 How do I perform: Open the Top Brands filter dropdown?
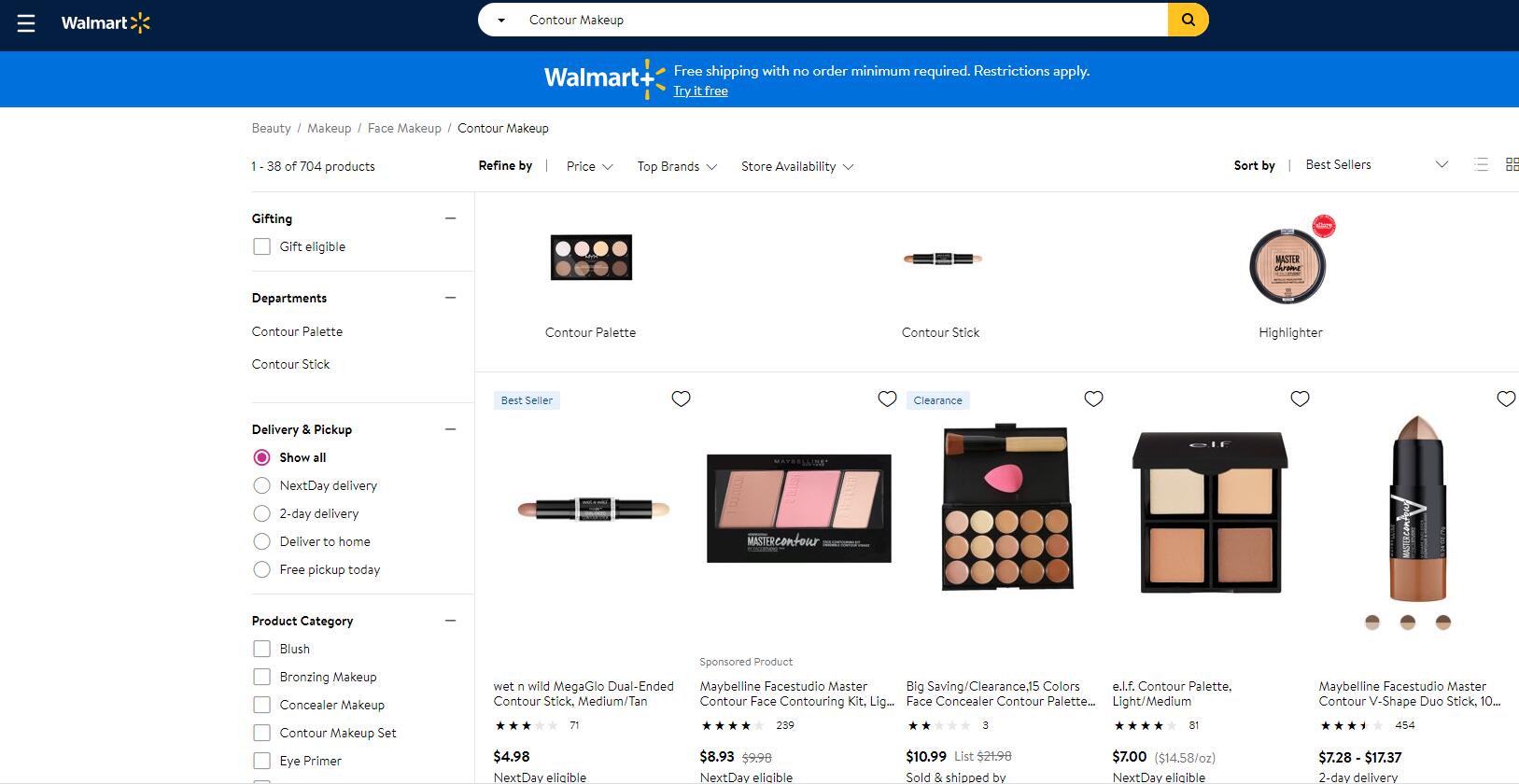click(677, 167)
